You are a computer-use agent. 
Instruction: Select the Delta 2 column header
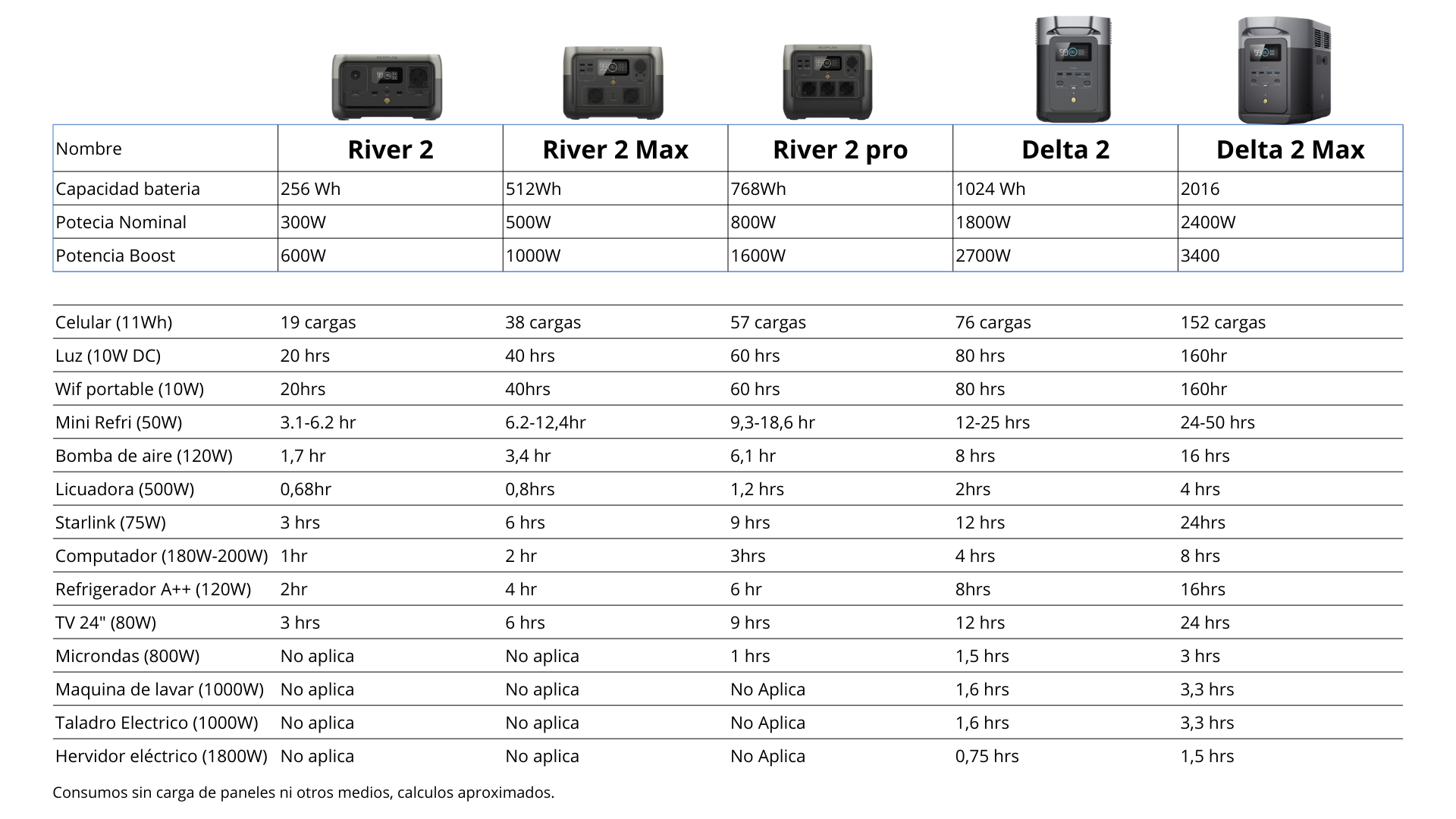(x=1065, y=149)
